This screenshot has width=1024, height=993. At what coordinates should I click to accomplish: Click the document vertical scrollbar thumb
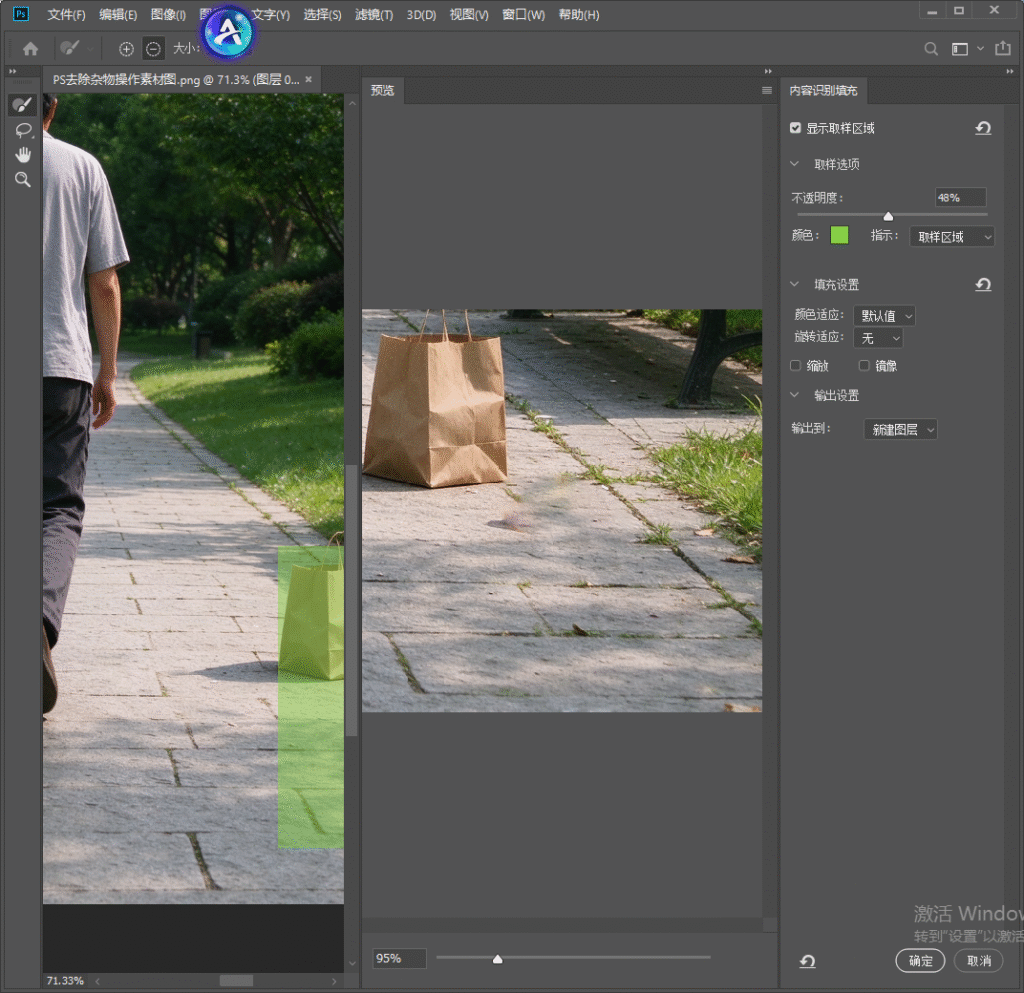tap(351, 601)
